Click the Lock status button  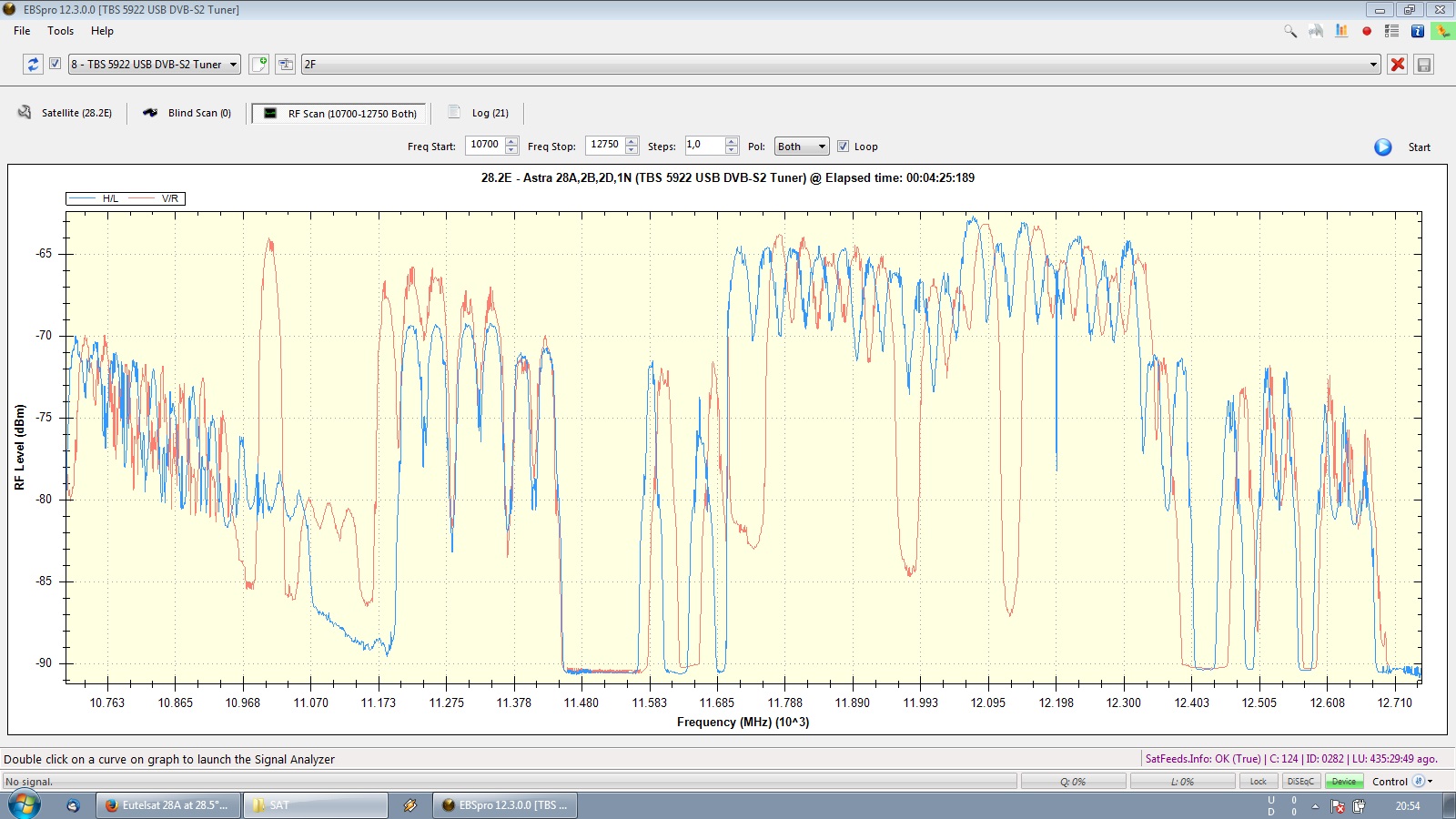pos(1259,782)
